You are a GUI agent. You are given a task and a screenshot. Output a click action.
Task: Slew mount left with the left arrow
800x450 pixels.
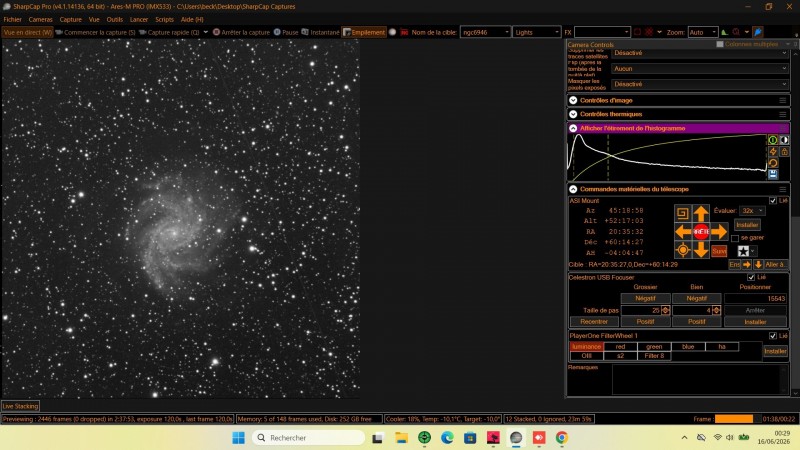pyautogui.click(x=683, y=232)
